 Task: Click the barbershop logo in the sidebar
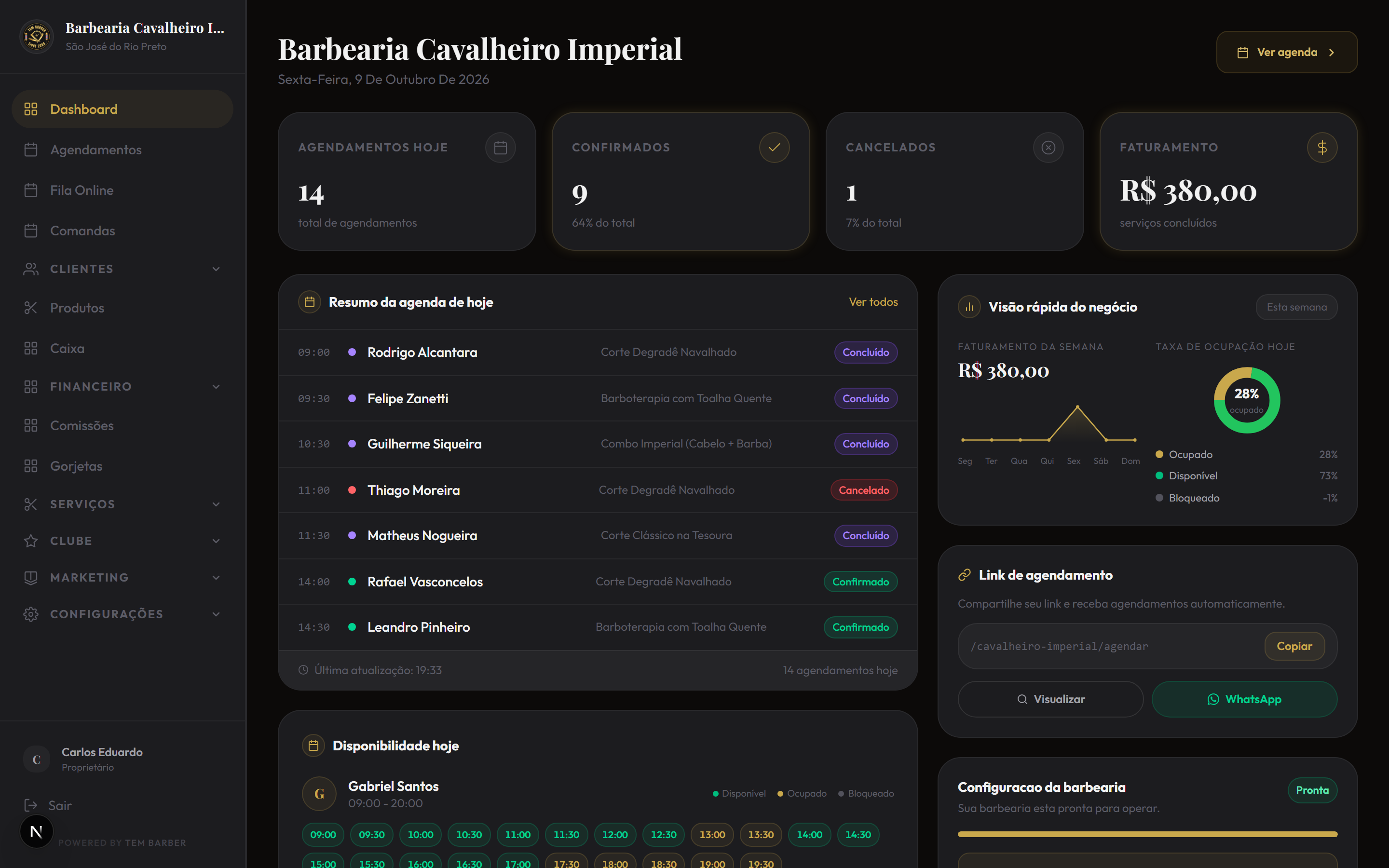click(37, 37)
